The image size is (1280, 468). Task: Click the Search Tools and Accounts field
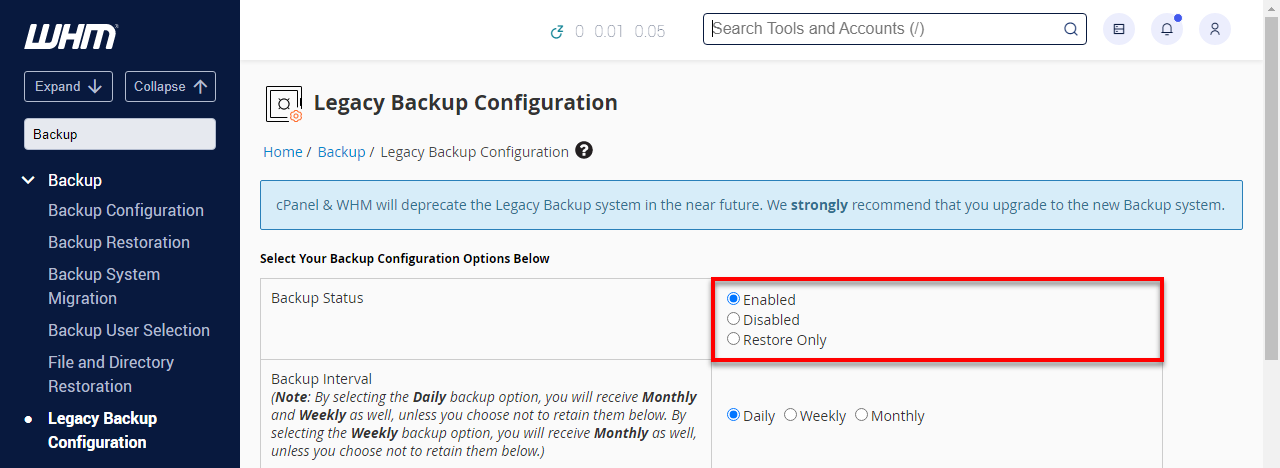click(880, 29)
